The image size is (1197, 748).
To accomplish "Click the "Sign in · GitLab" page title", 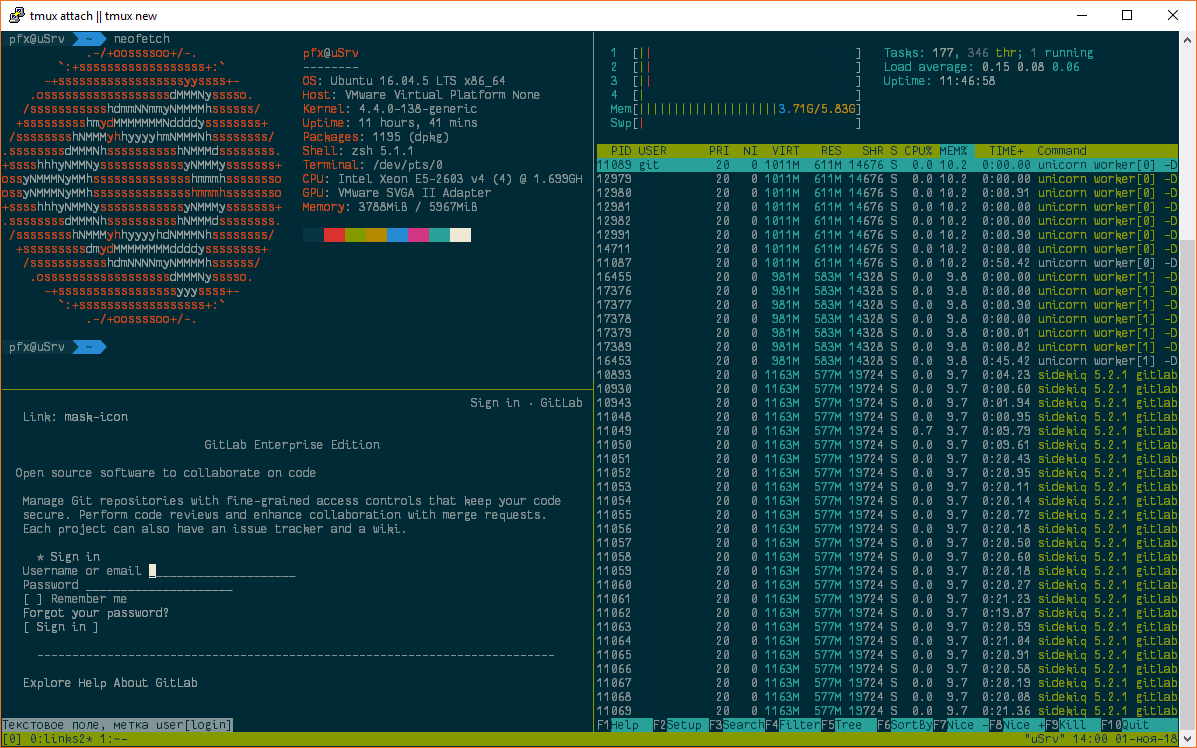I will (x=526, y=403).
